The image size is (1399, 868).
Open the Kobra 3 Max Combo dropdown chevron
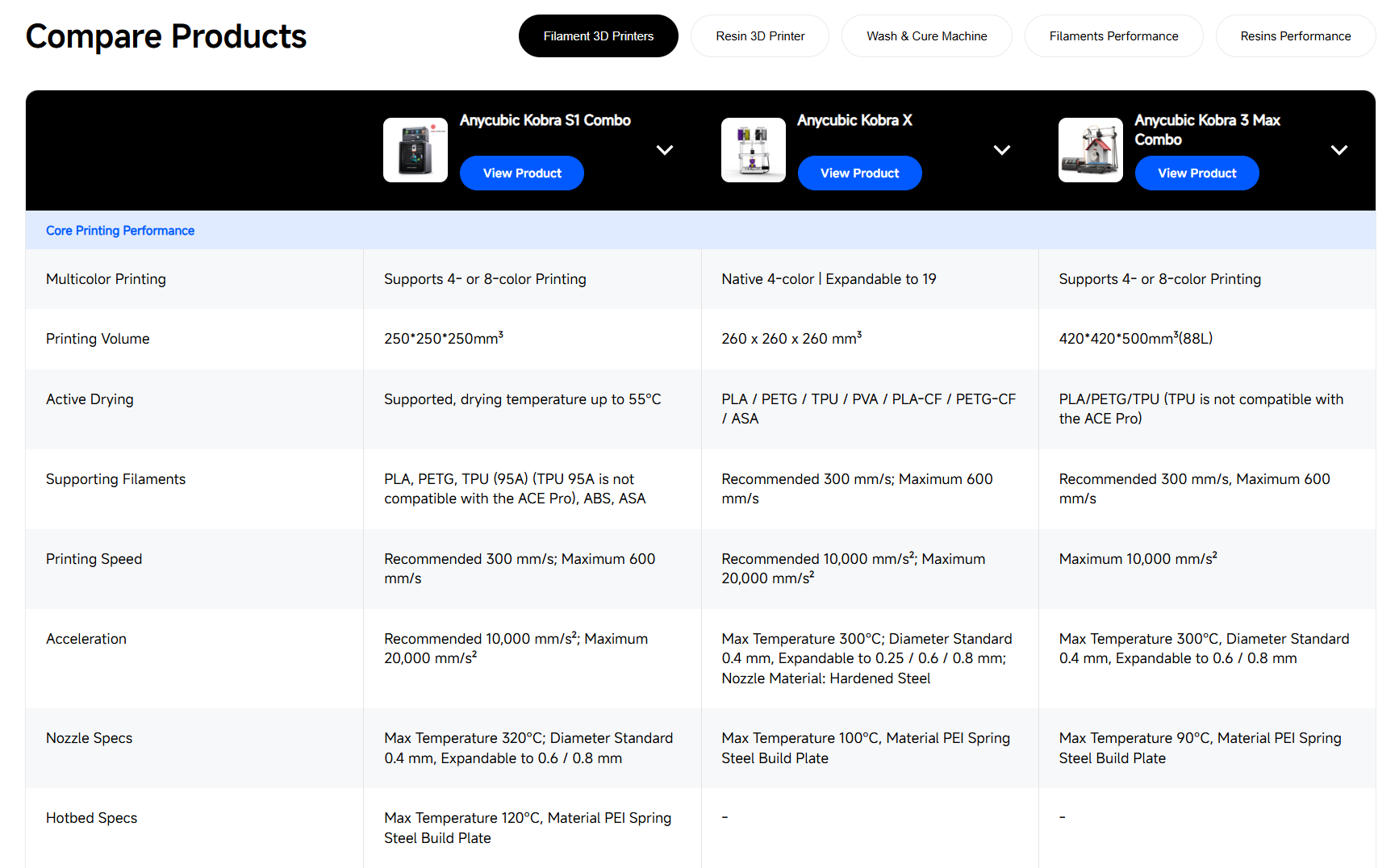[x=1339, y=150]
